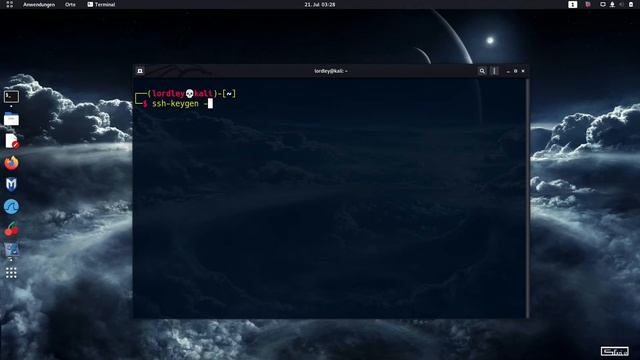
Task: Open the network status icon in top bar
Action: [x=603, y=4]
